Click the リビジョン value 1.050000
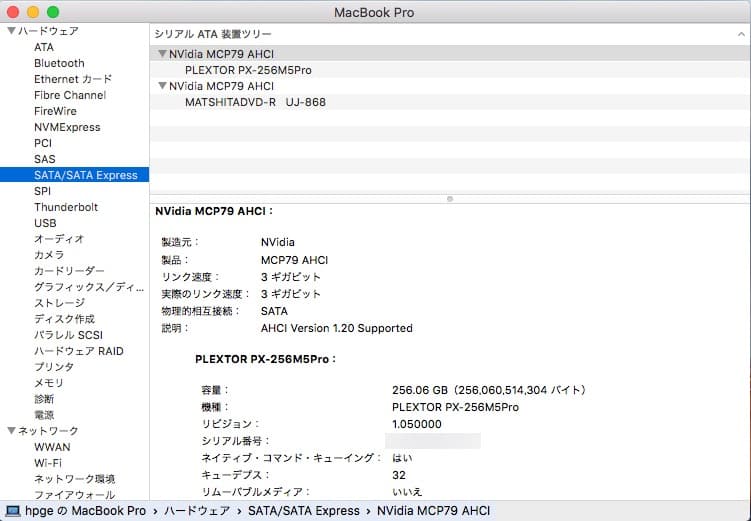Screen dimensions: 751x521 click(417, 424)
